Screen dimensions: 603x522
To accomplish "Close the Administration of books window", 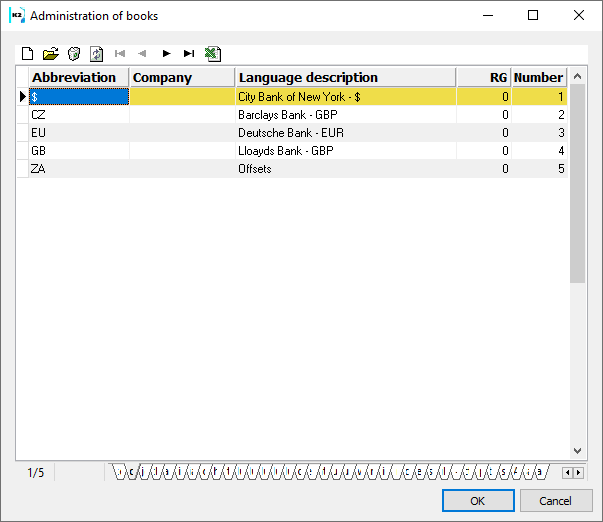I will 579,15.
